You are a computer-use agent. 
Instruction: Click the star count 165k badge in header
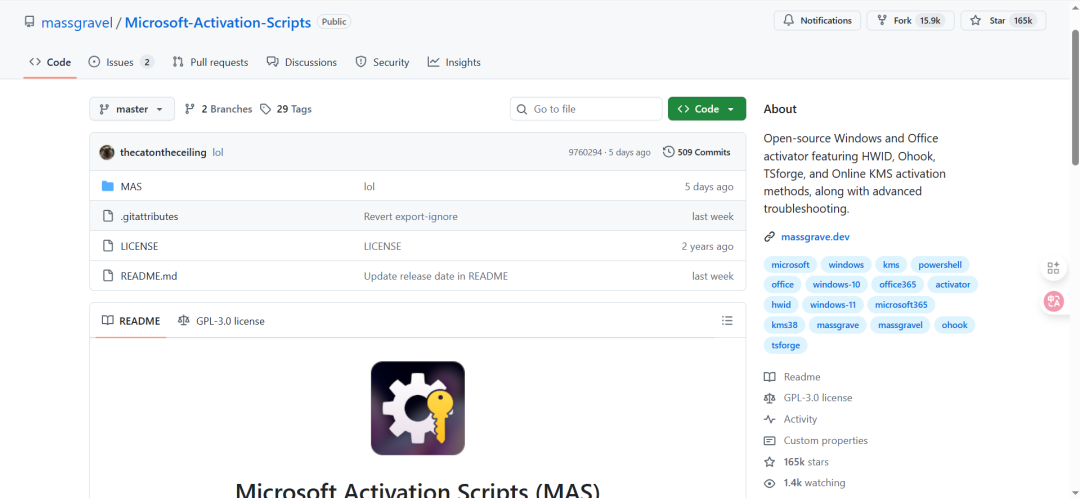pyautogui.click(x=1023, y=21)
